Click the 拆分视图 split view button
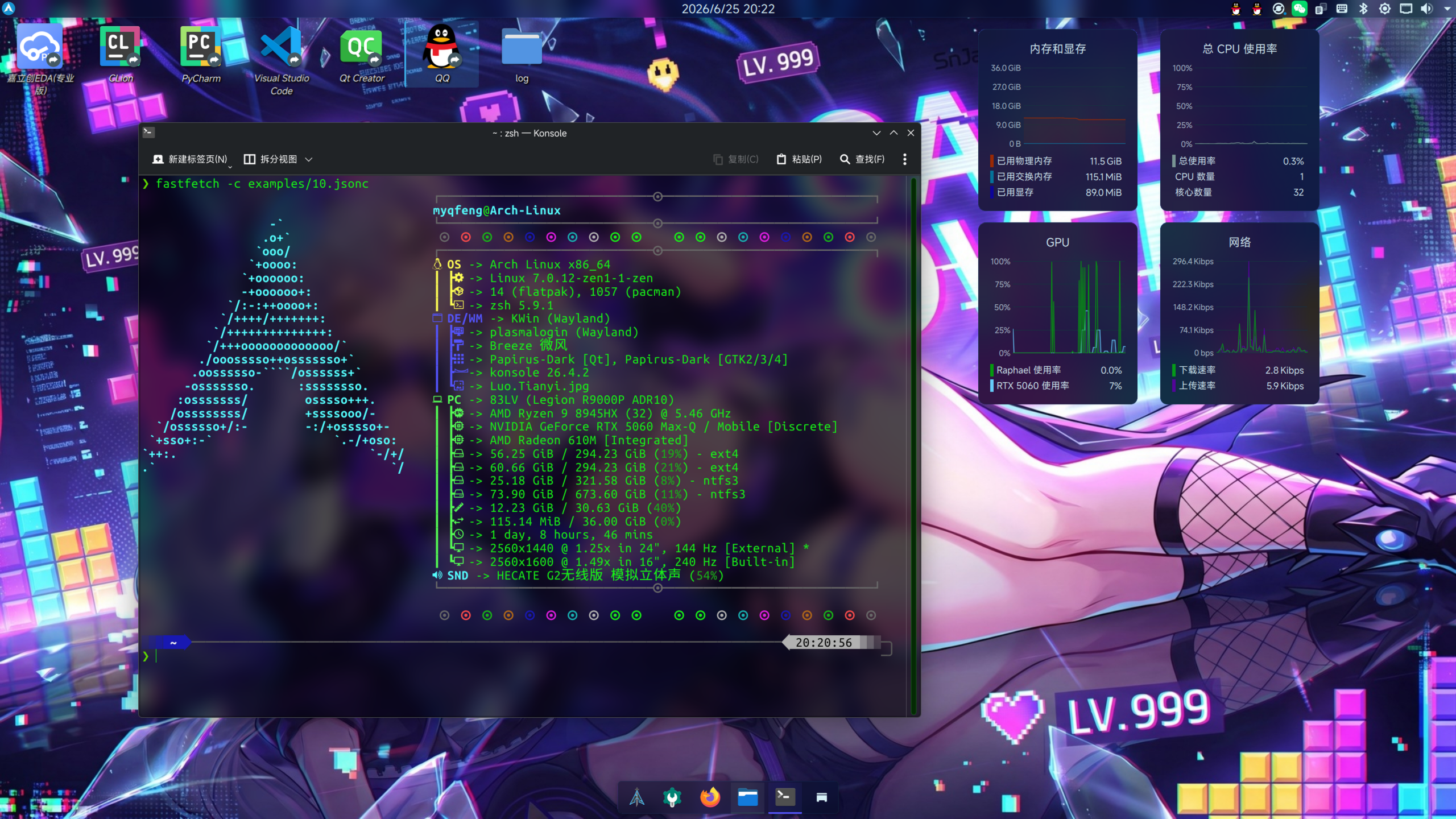This screenshot has width=1456, height=819. tap(271, 159)
